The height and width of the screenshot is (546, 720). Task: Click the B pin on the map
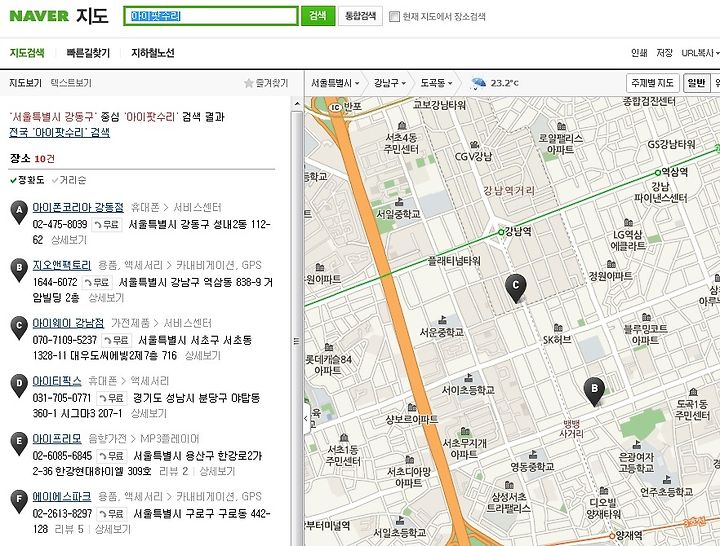coord(595,392)
